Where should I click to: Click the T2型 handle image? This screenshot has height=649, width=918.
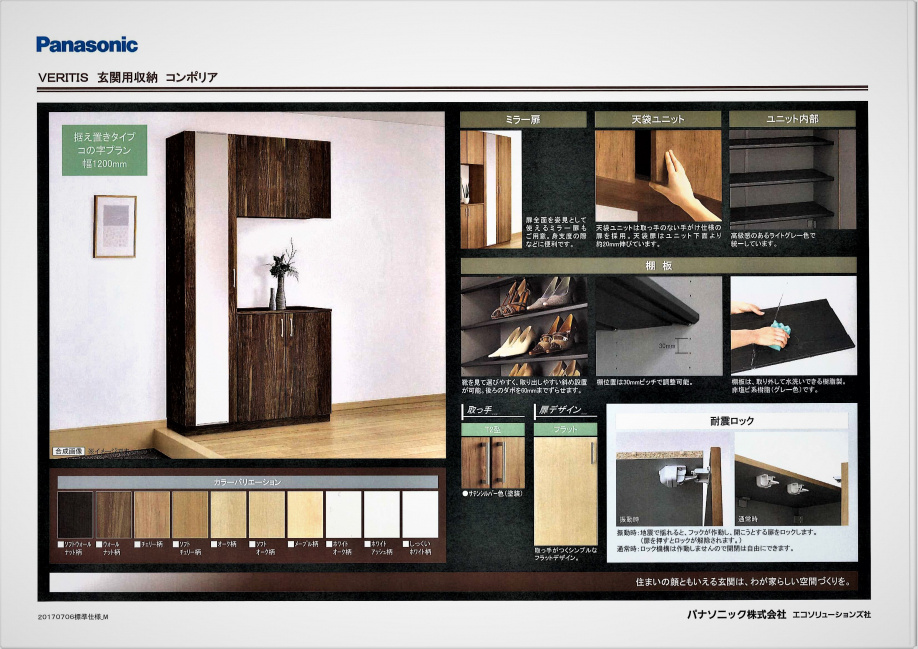[x=492, y=461]
